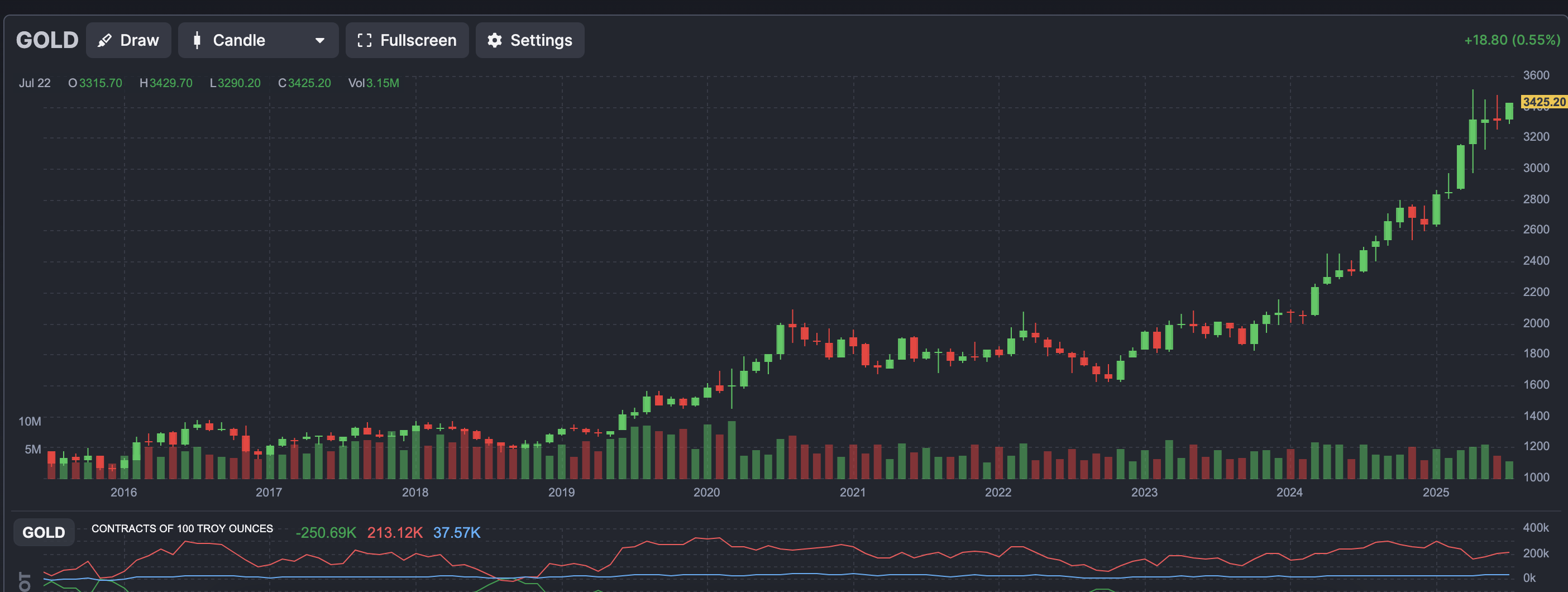Image resolution: width=1568 pixels, height=592 pixels.
Task: Click the green -250.69K value
Action: tap(326, 533)
